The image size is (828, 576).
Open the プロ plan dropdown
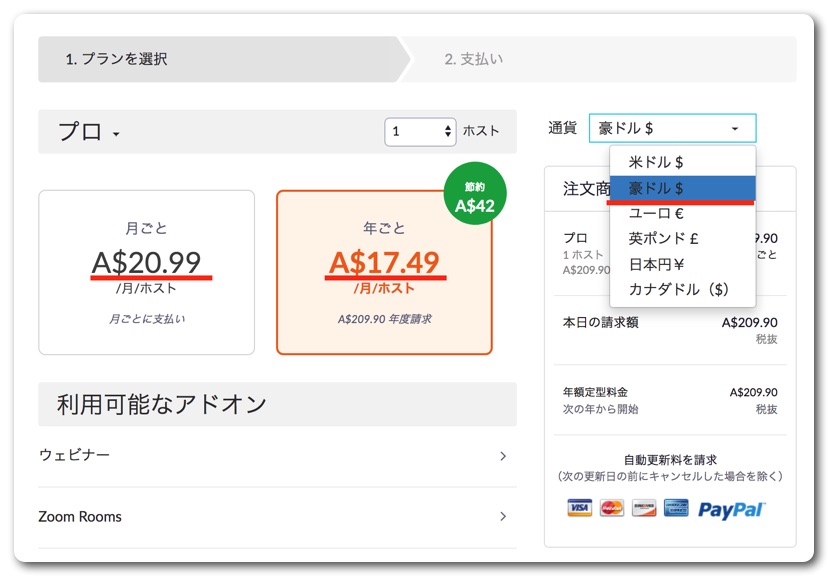coord(89,132)
